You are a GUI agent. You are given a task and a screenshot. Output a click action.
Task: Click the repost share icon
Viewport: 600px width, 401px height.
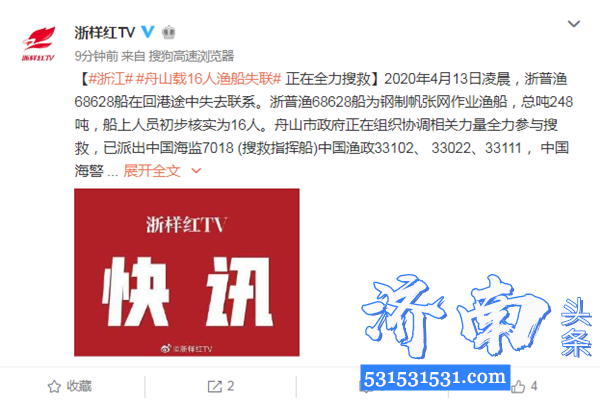(x=214, y=386)
